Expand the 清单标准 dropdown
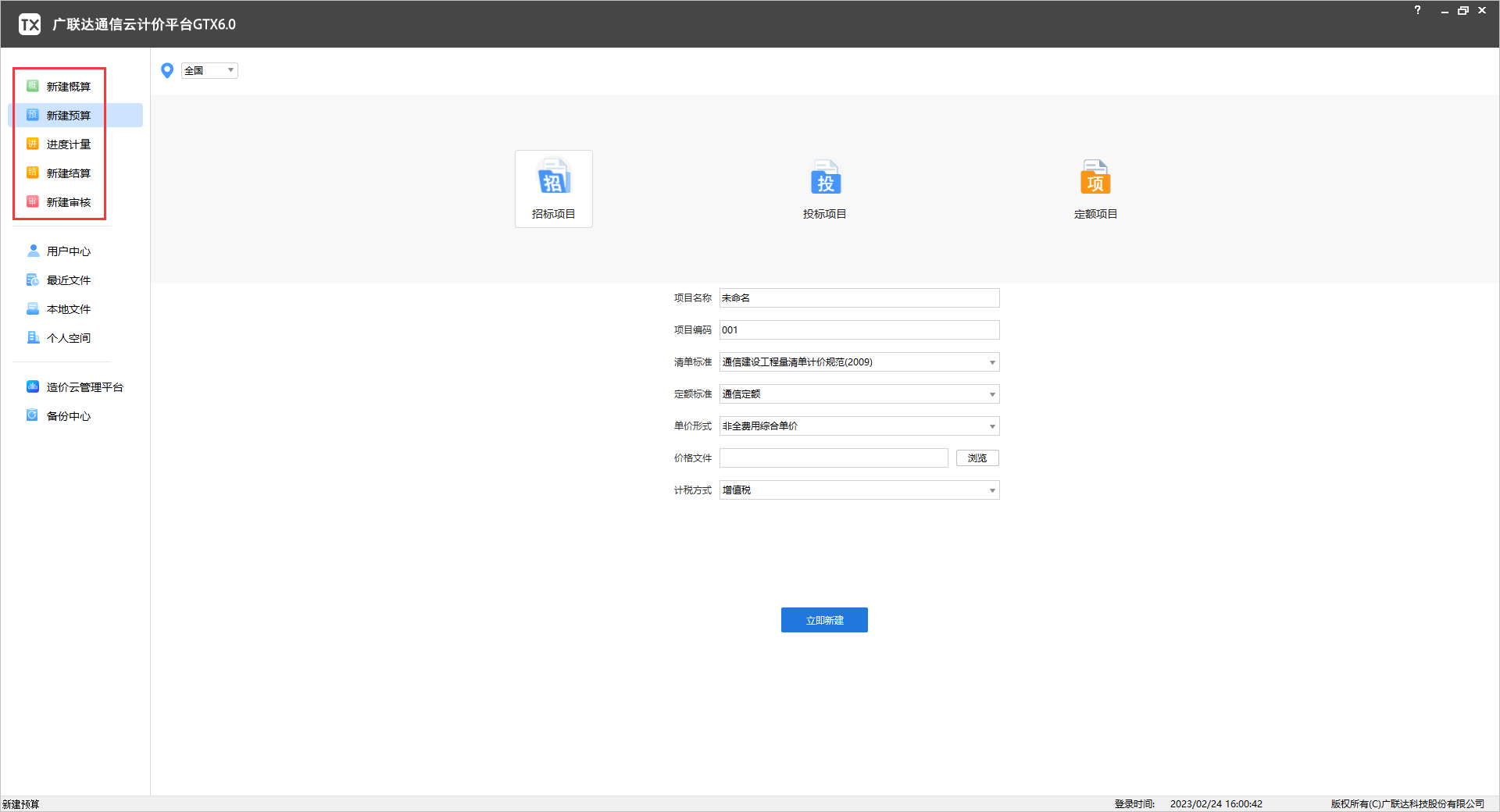Viewport: 1500px width, 812px height. coord(859,362)
